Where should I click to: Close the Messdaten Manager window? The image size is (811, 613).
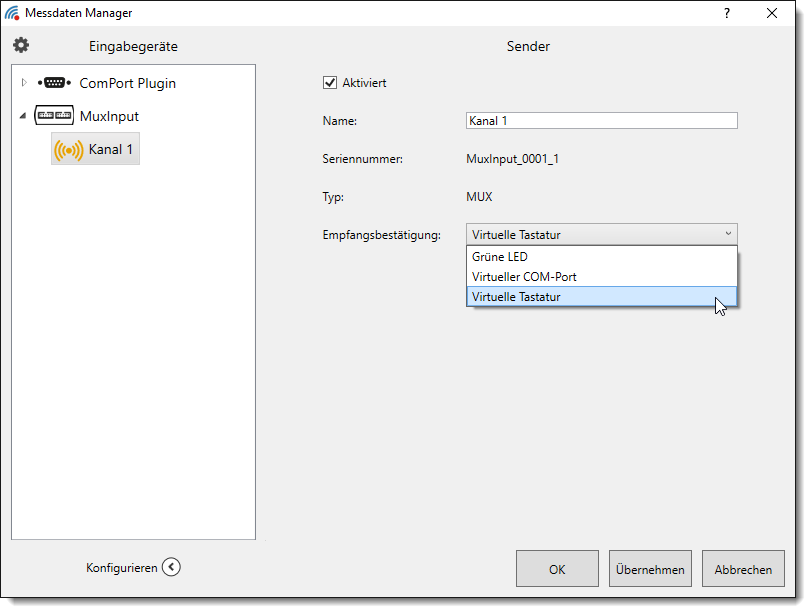[772, 13]
